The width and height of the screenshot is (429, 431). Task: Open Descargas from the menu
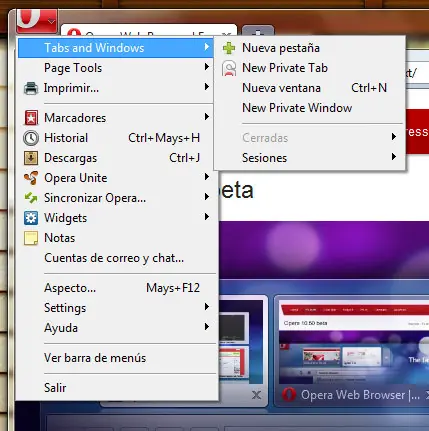[116, 158]
